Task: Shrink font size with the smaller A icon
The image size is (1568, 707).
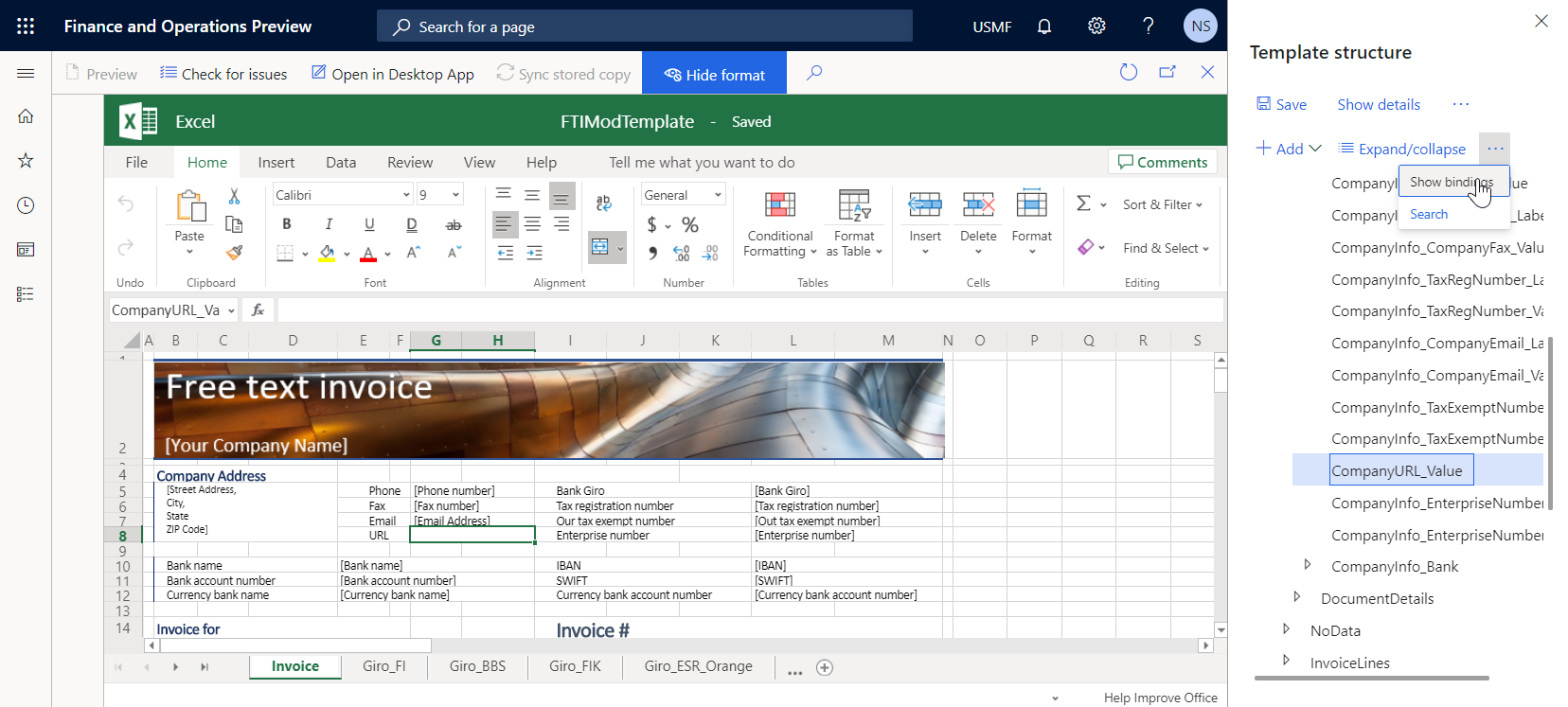Action: coord(454,252)
